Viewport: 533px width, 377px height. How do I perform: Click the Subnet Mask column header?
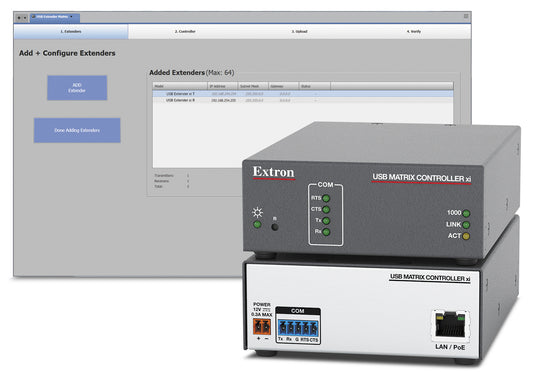(253, 86)
